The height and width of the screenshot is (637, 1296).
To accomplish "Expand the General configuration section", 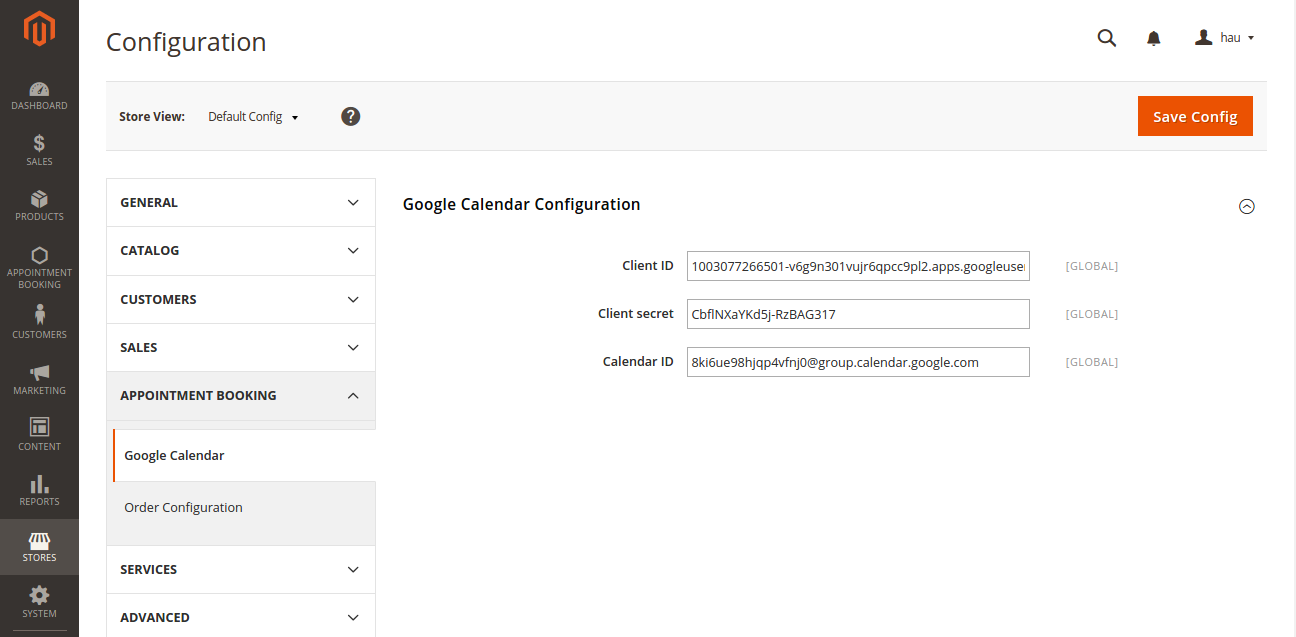I will (x=240, y=203).
